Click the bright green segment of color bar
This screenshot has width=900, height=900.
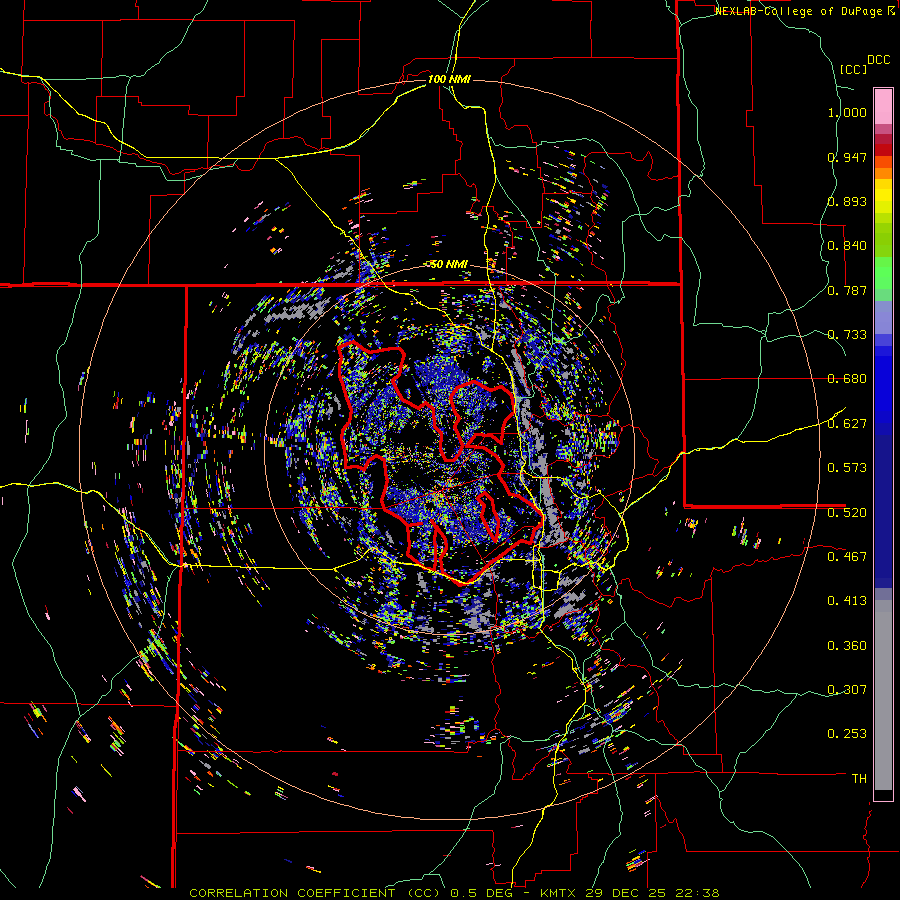click(883, 273)
